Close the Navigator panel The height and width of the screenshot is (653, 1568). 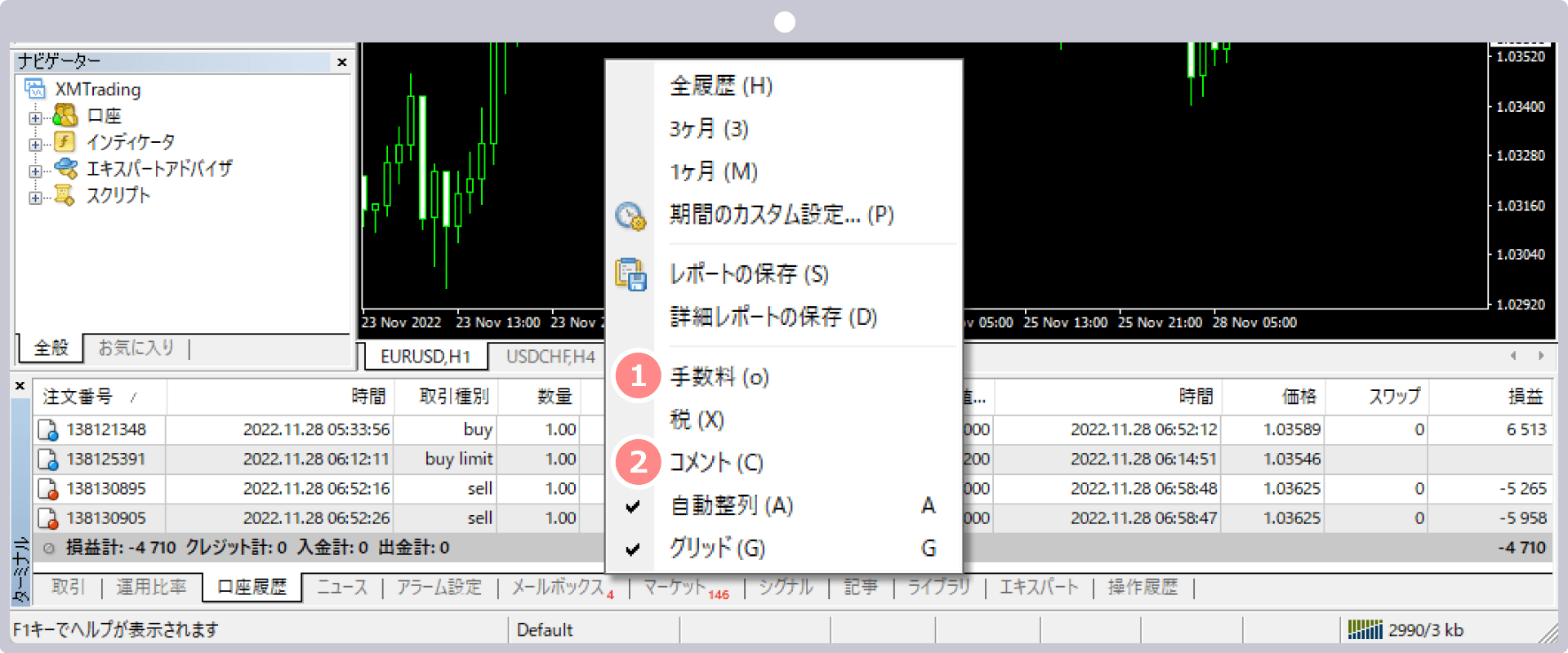point(342,62)
